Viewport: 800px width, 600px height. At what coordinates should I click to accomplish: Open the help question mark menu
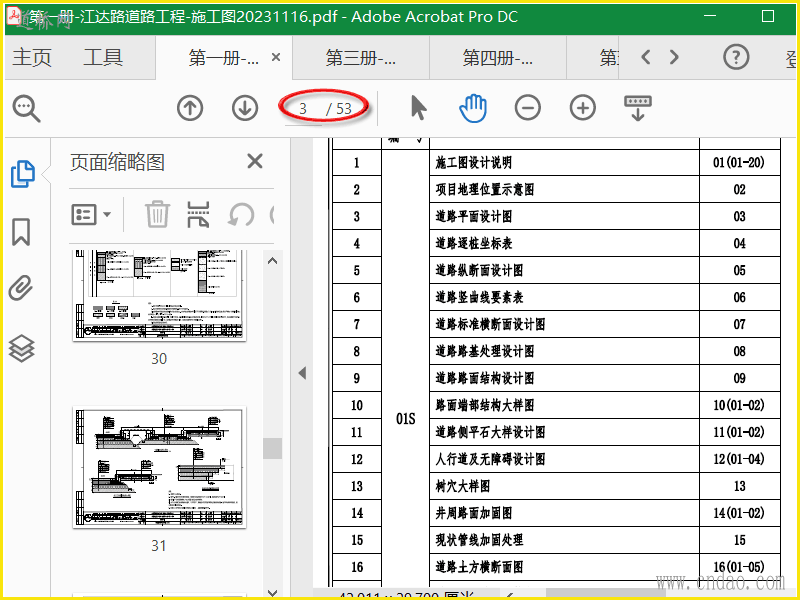(736, 57)
